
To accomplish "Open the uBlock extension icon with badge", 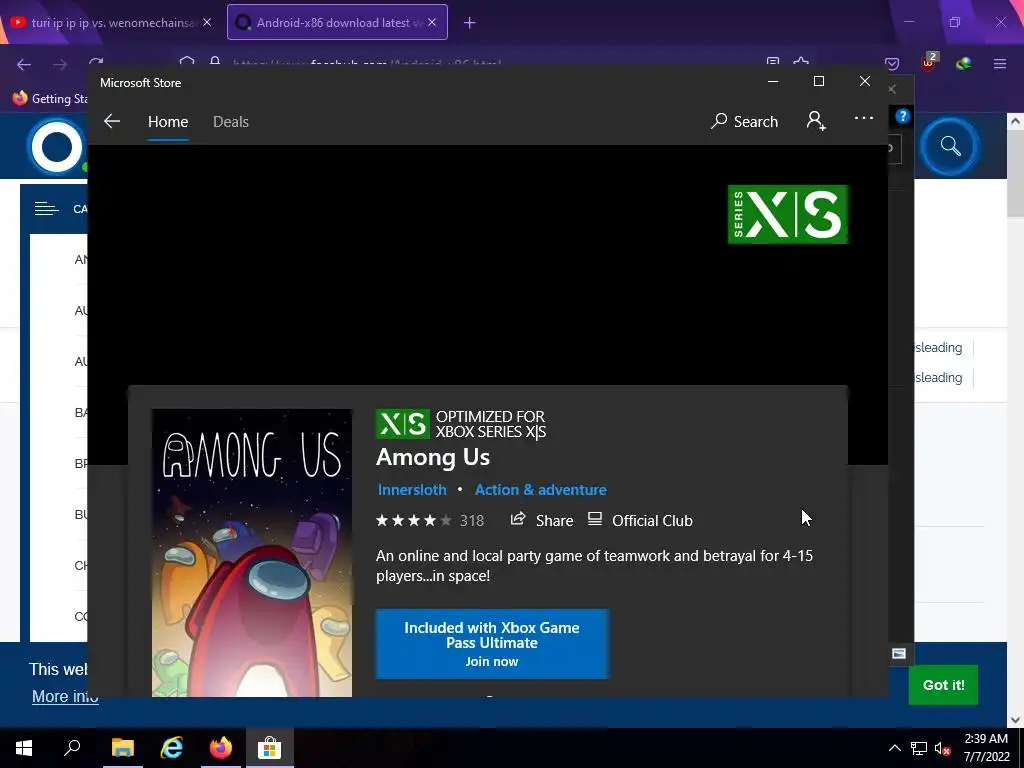I will pos(929,63).
